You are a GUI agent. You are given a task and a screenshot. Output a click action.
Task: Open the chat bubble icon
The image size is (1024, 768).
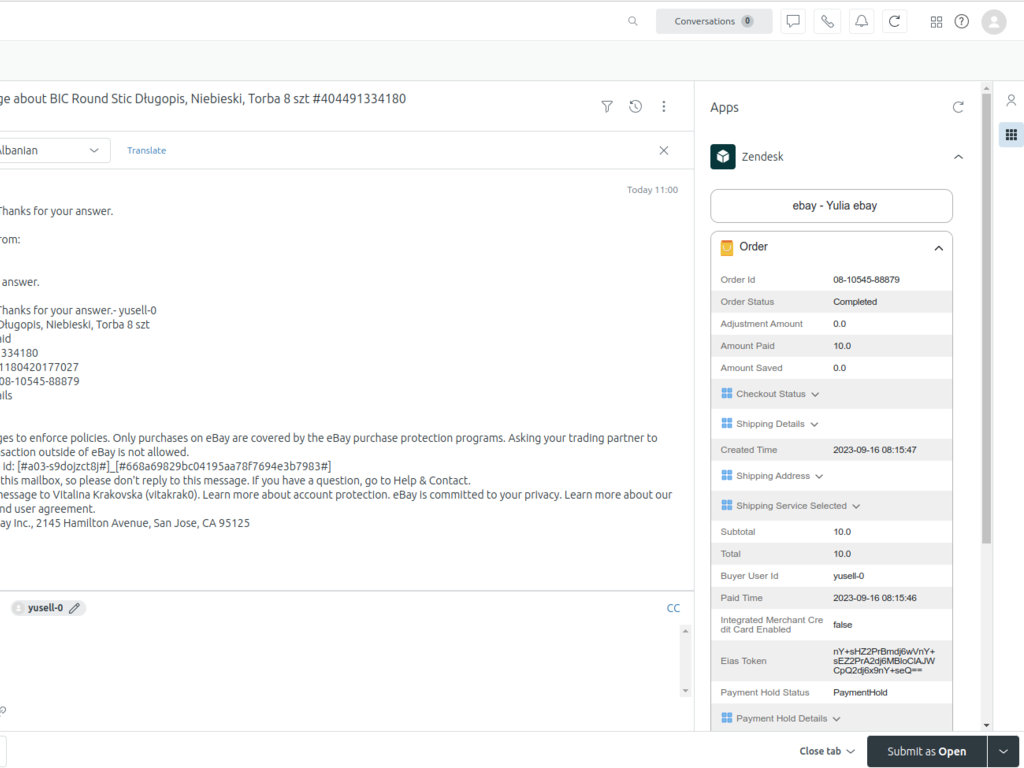pos(793,21)
